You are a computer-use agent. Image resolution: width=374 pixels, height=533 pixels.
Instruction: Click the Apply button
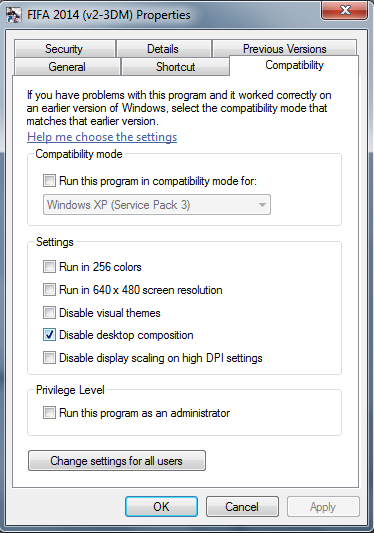[x=323, y=506]
